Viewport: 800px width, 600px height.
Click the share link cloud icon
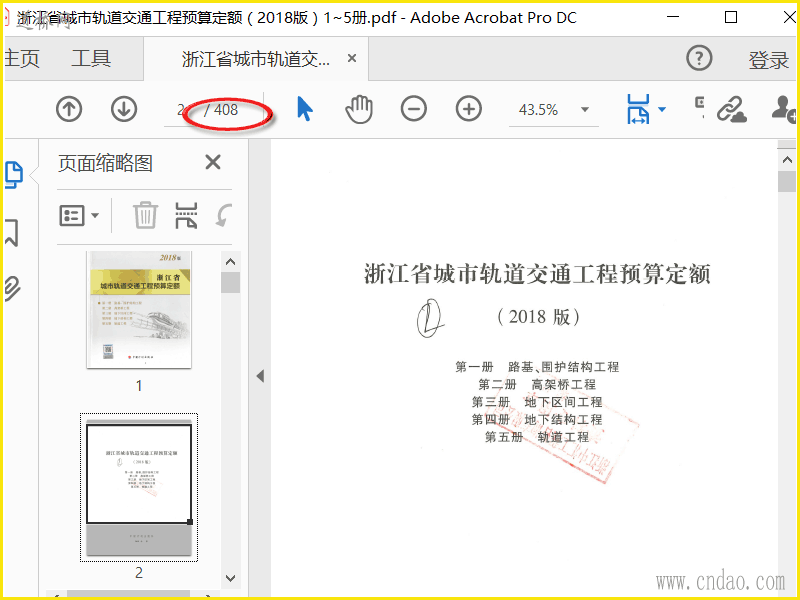732,110
